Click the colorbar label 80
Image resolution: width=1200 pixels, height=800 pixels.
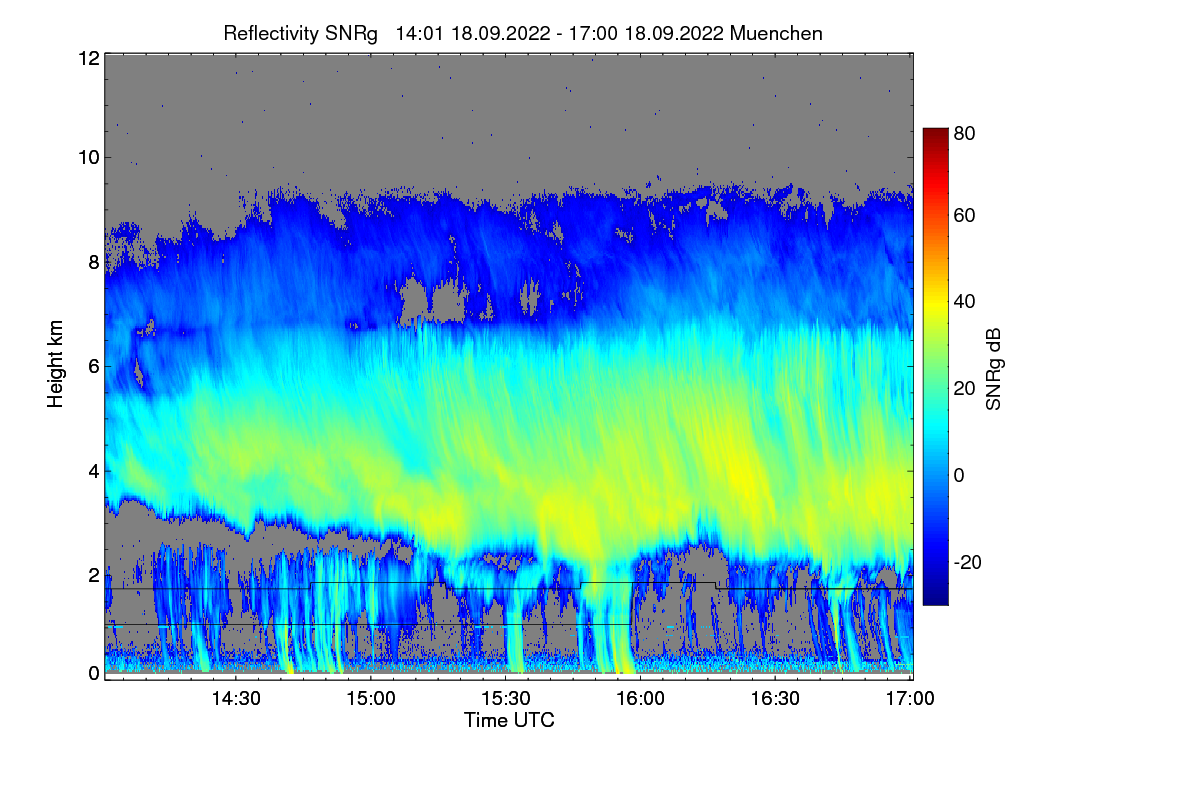point(965,132)
